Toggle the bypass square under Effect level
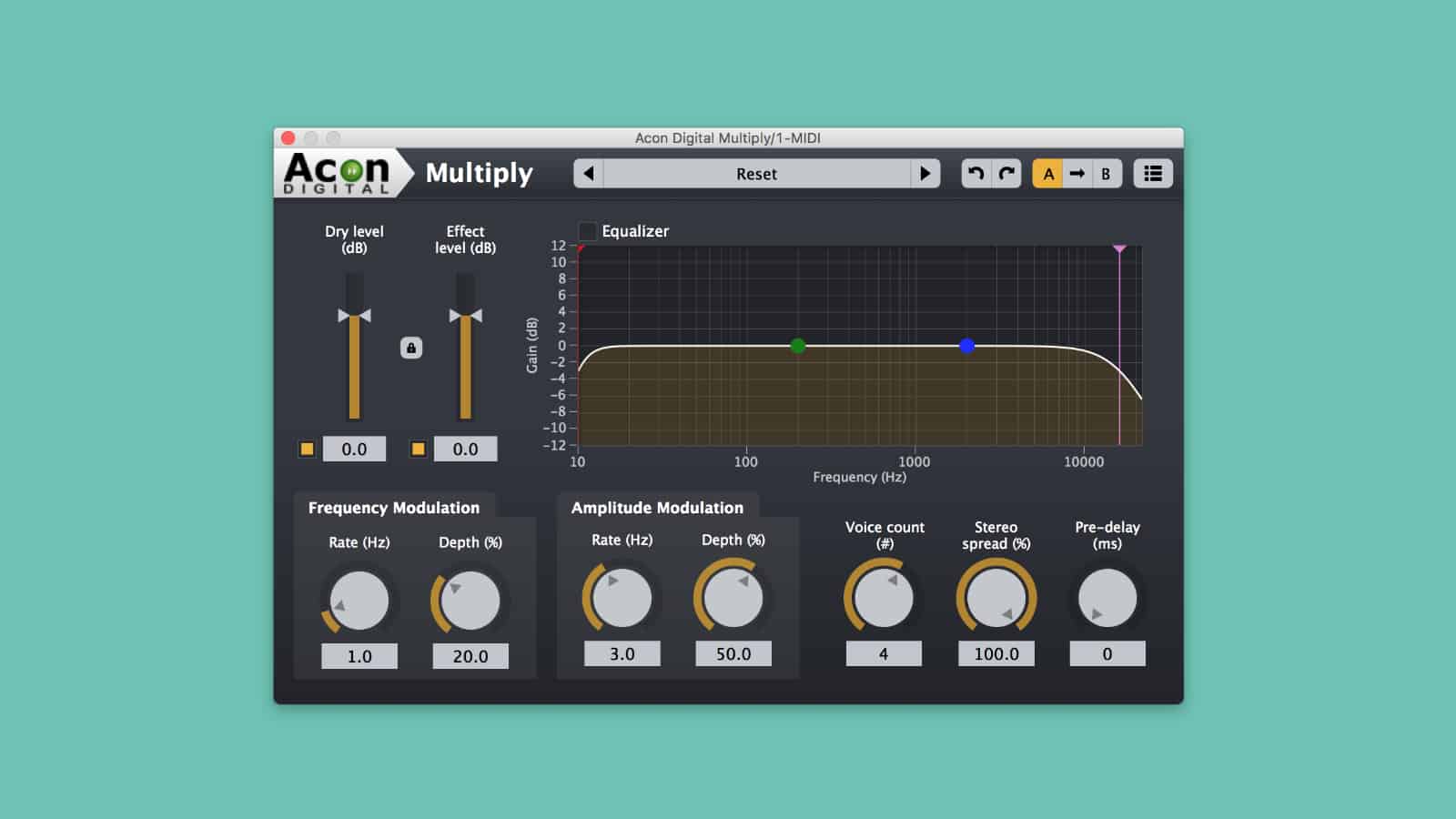Image resolution: width=1456 pixels, height=819 pixels. (418, 448)
